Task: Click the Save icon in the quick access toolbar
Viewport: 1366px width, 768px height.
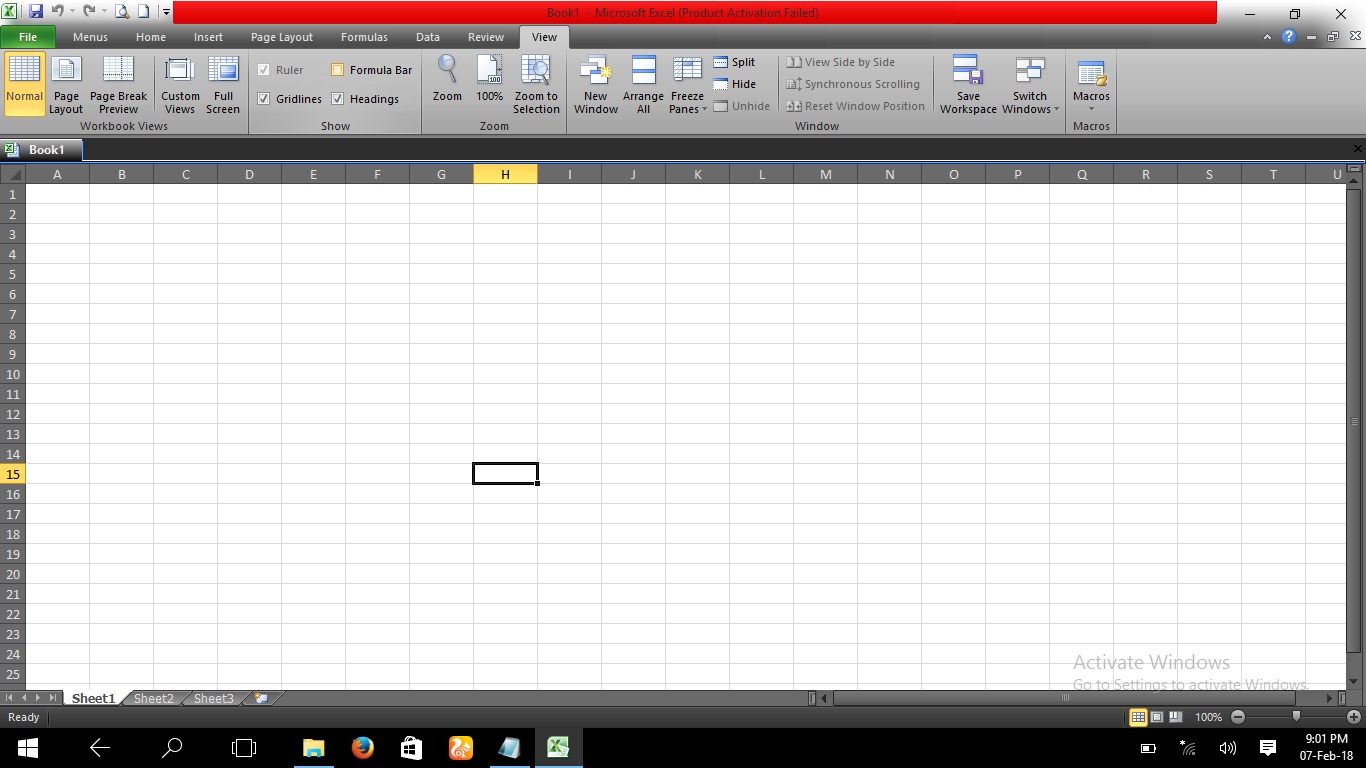Action: click(36, 12)
